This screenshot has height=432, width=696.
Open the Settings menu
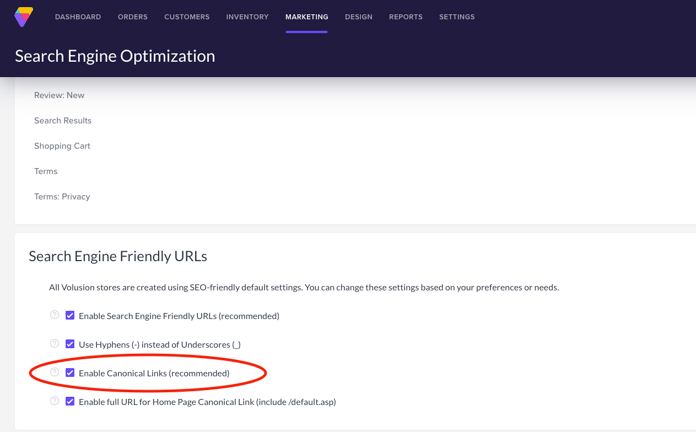coord(456,17)
